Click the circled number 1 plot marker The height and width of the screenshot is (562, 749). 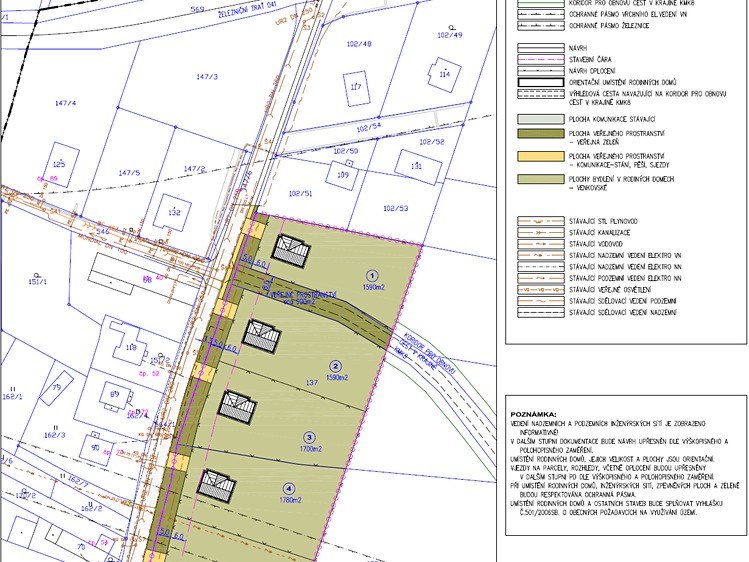(x=372, y=276)
